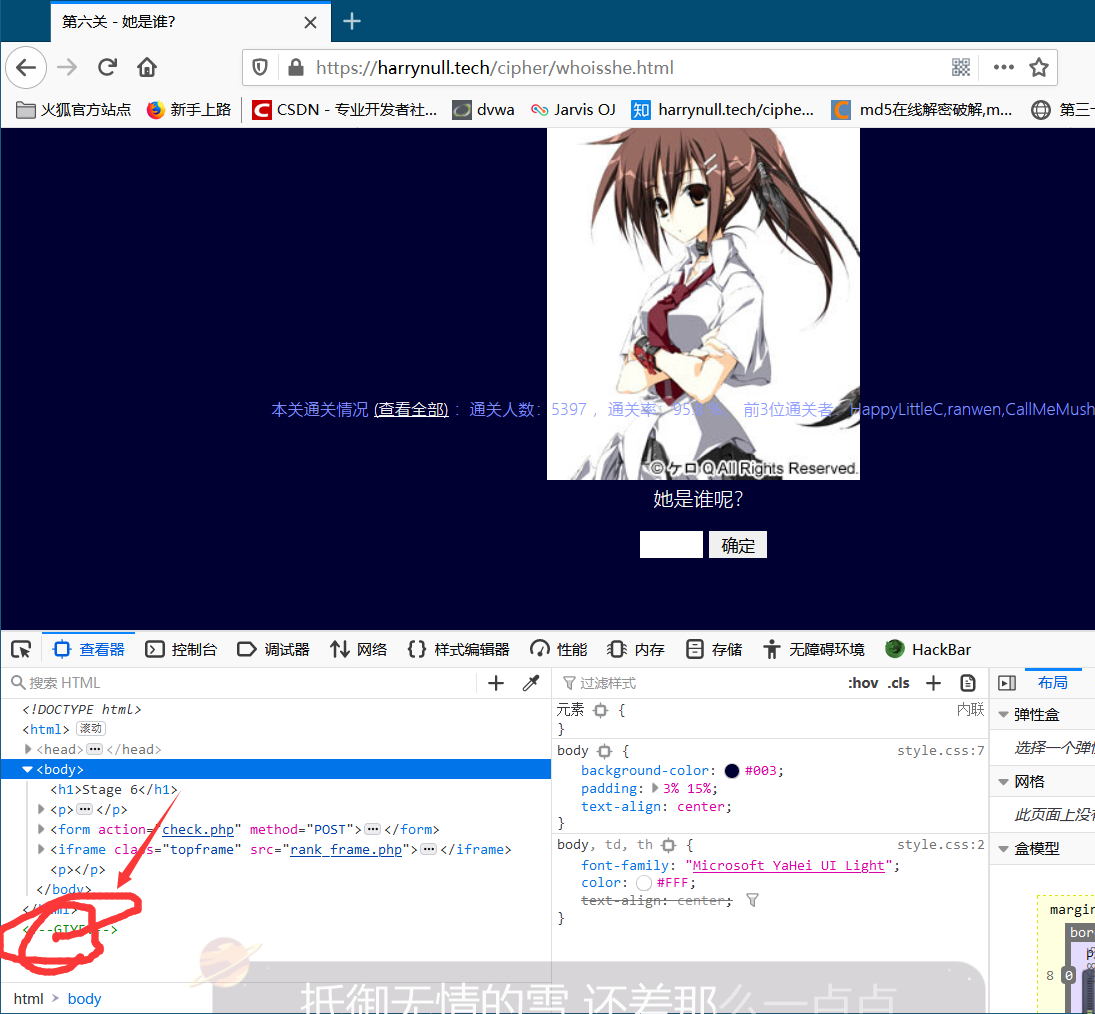Screen dimensions: 1095x1014
Task: Open the check.php link in the markup
Action: tap(198, 829)
